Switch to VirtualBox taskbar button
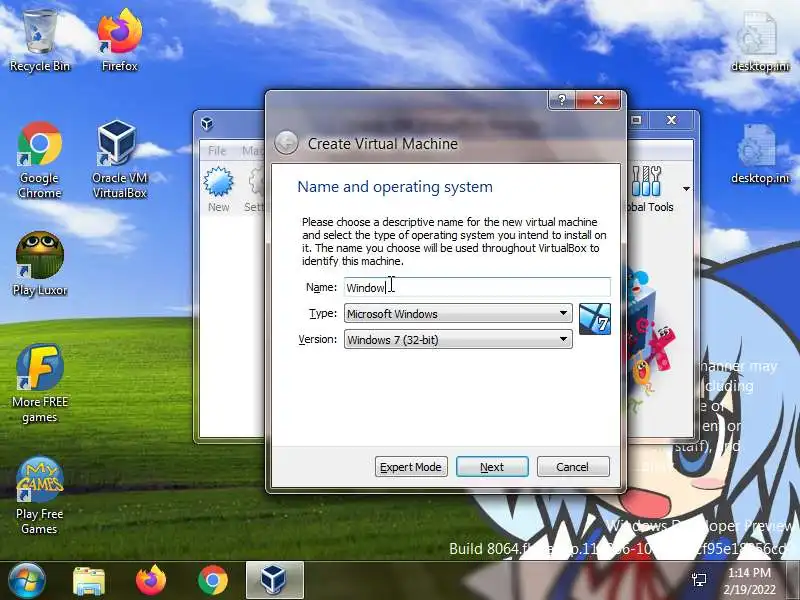 point(274,581)
